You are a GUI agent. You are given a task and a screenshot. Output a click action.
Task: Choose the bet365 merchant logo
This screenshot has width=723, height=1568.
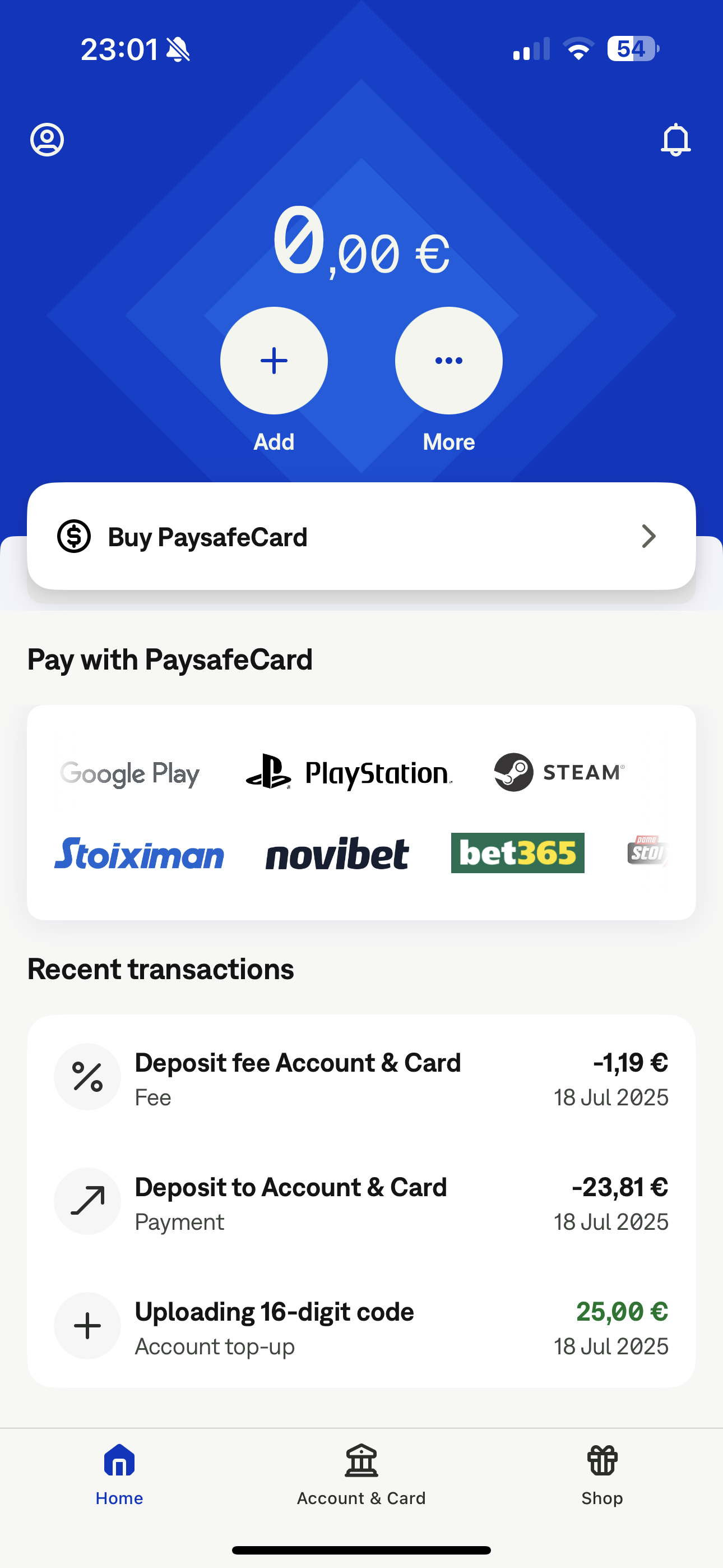pyautogui.click(x=518, y=853)
